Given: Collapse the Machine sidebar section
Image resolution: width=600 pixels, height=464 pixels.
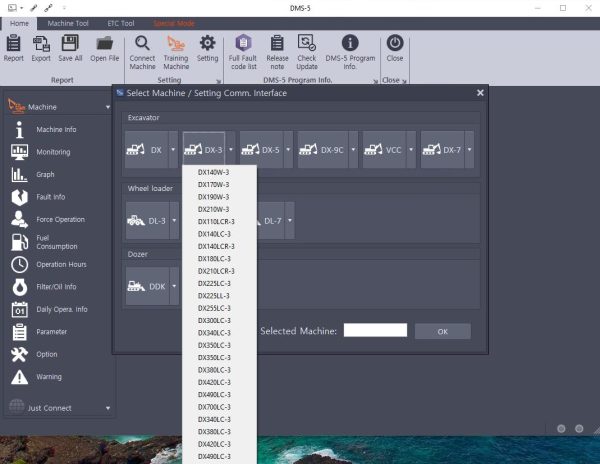Looking at the screenshot, I should (x=108, y=107).
